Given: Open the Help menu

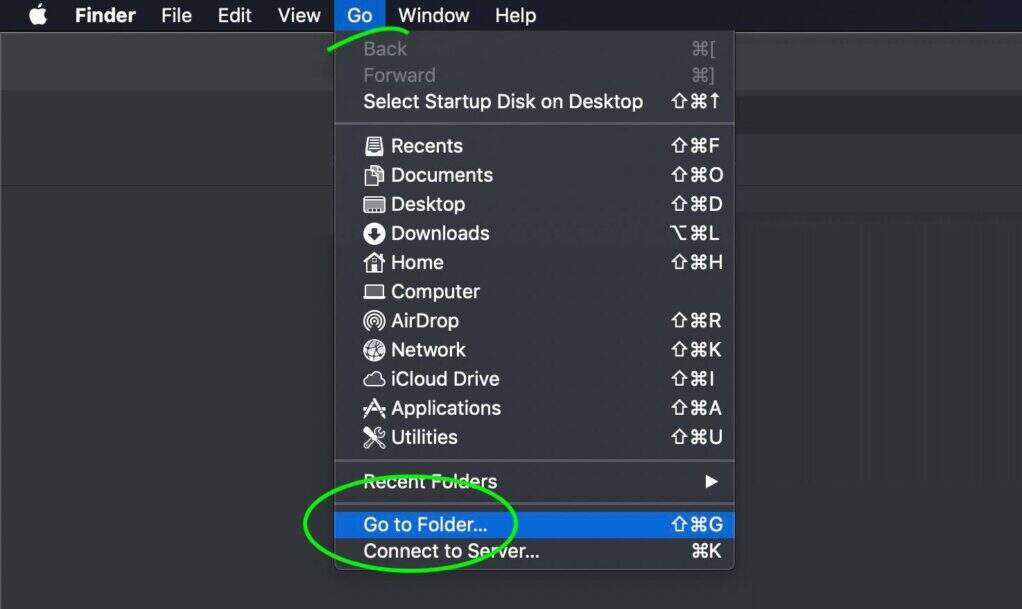Looking at the screenshot, I should [x=515, y=15].
